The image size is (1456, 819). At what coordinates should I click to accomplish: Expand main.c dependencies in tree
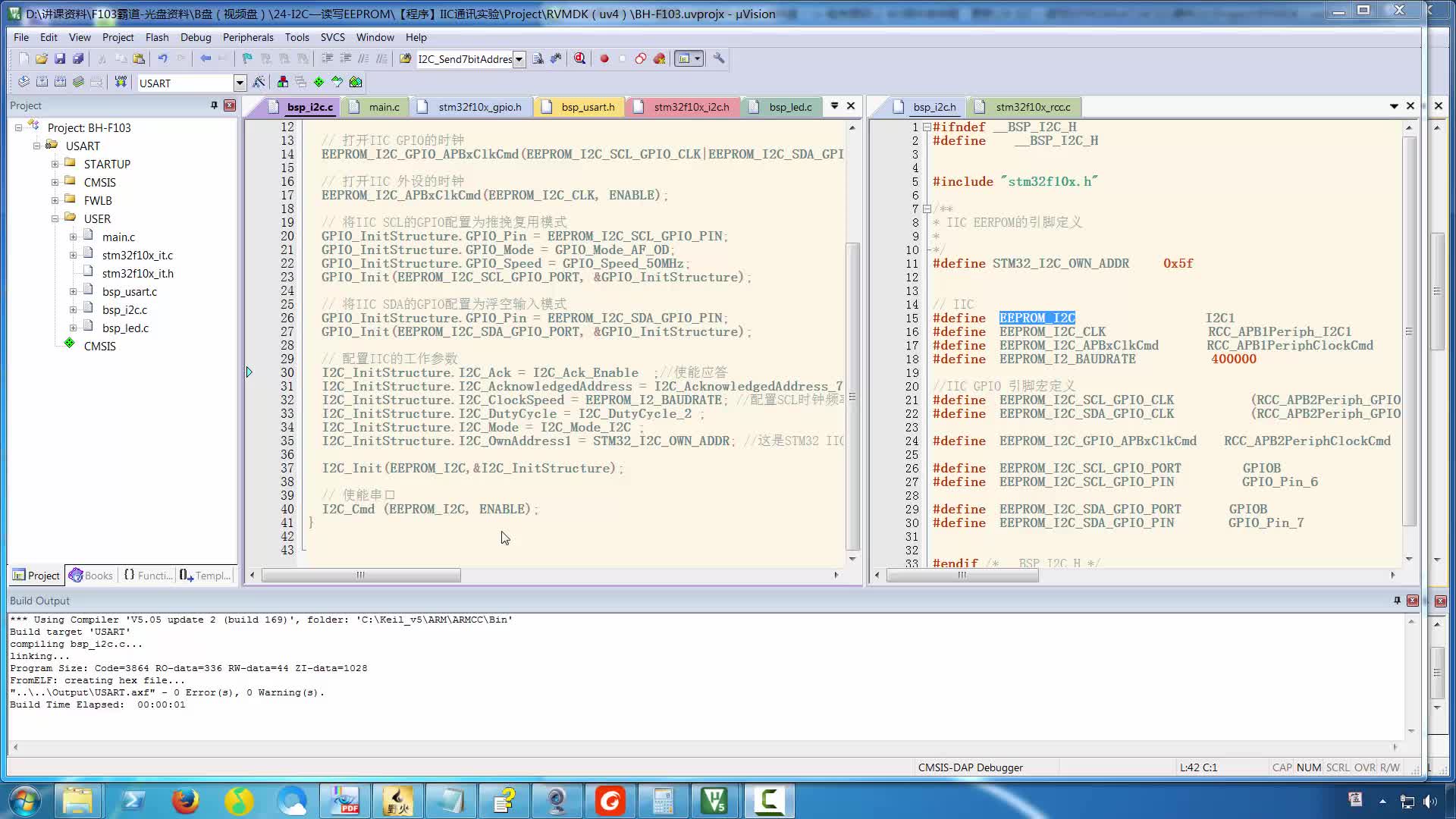click(x=73, y=237)
